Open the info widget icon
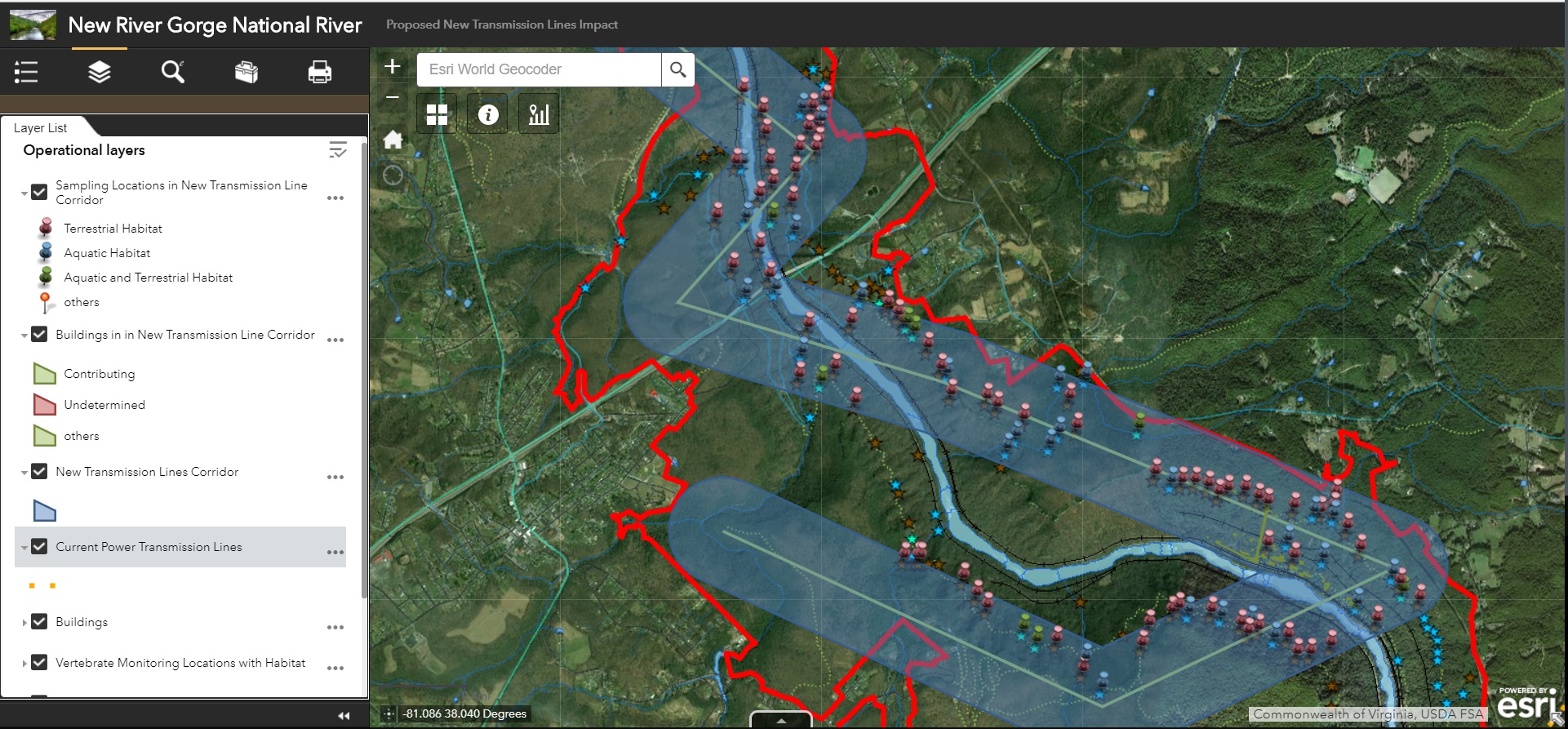Viewport: 1568px width, 729px height. 488,114
